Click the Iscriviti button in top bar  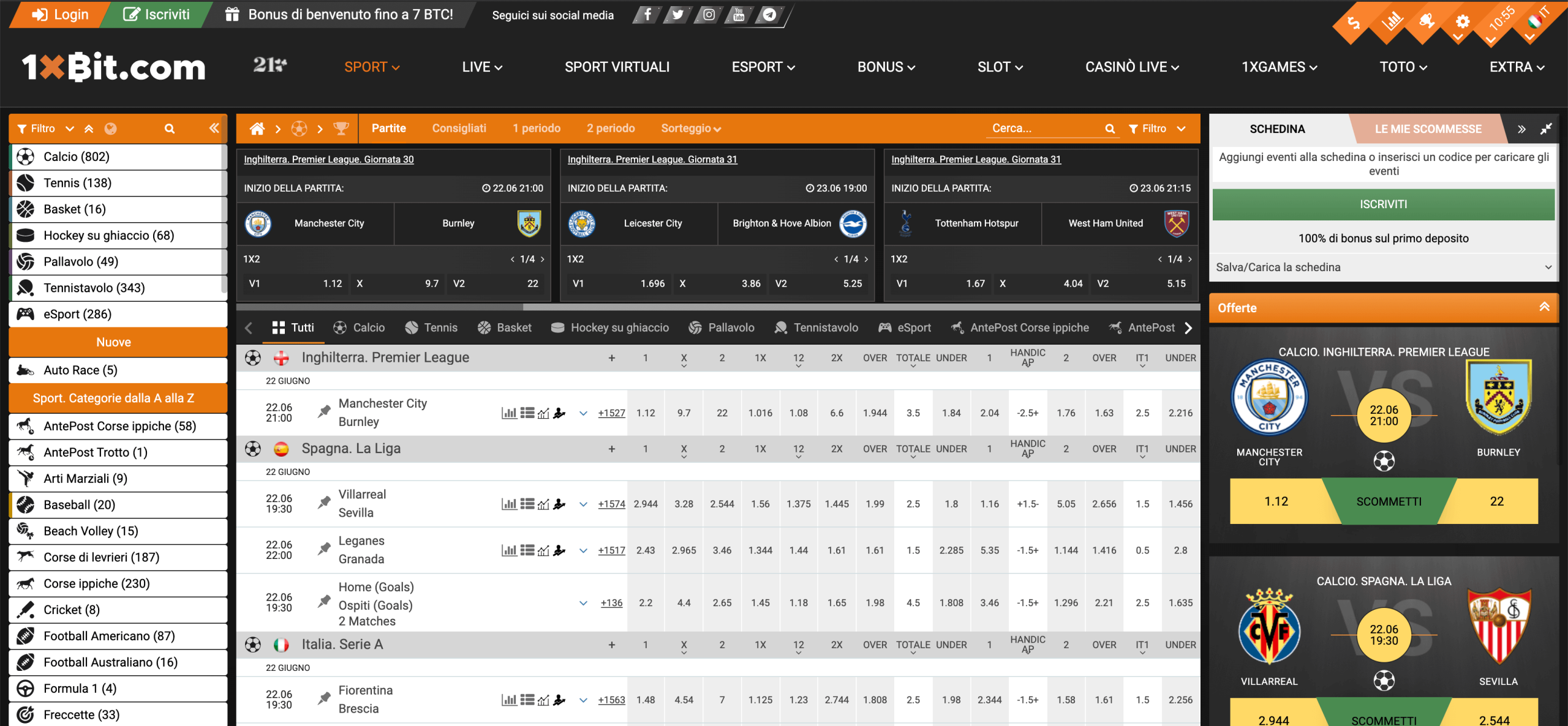pos(156,15)
